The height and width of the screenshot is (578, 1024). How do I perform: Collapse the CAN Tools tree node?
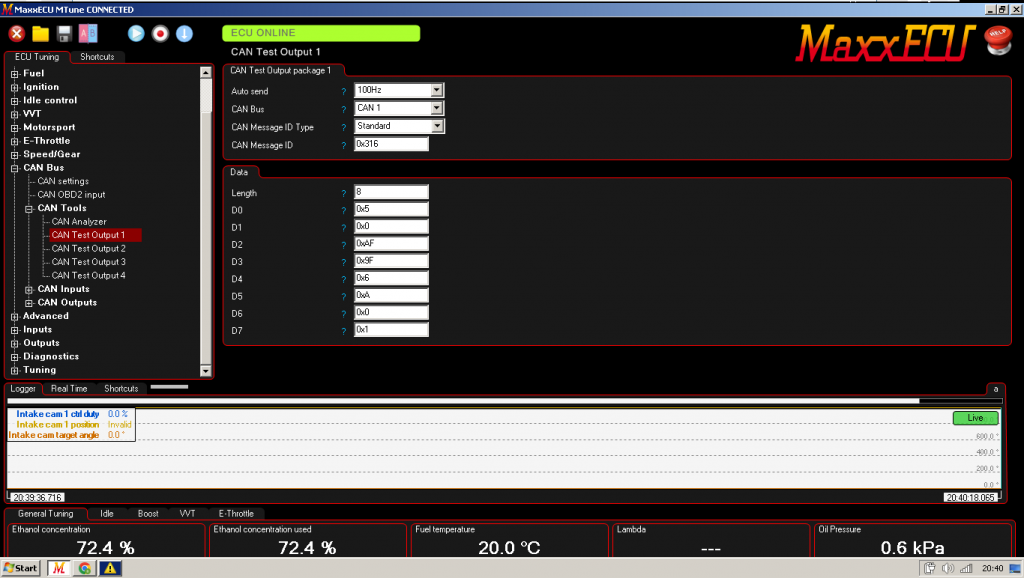click(x=29, y=209)
